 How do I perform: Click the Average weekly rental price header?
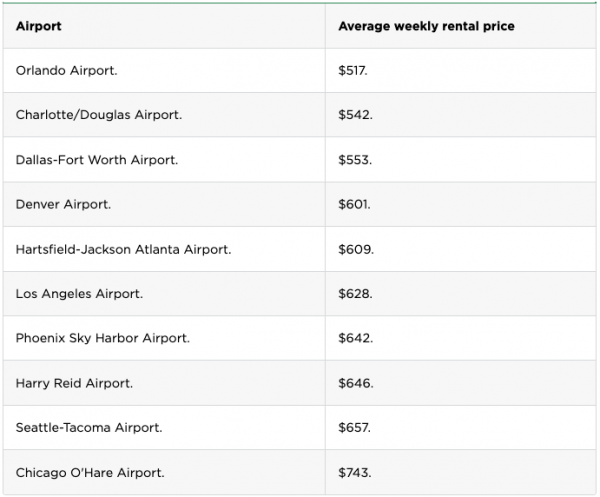[427, 26]
